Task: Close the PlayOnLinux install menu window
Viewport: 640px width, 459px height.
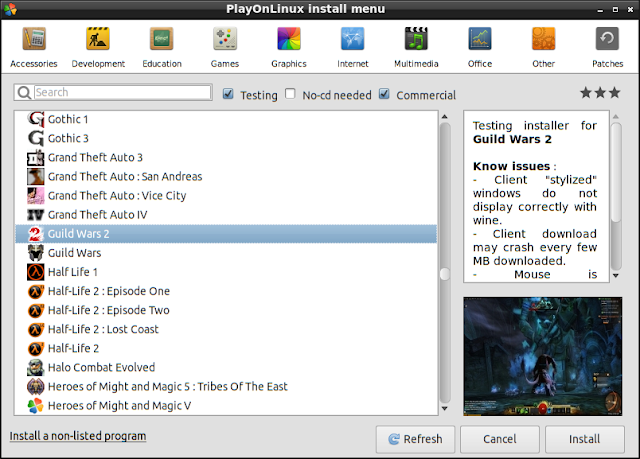Action: coord(630,9)
